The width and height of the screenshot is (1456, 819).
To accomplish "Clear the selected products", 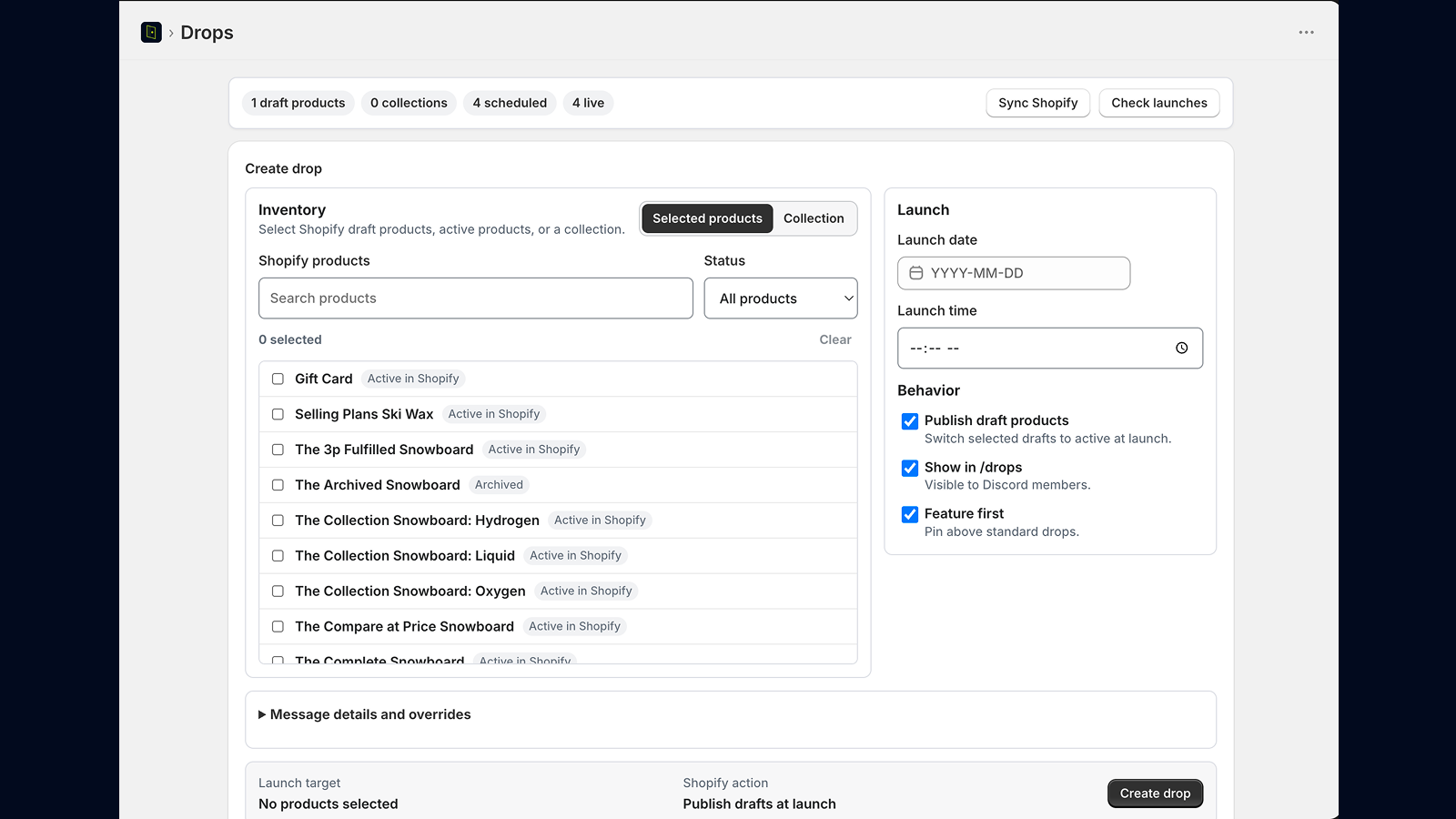I will 835,339.
